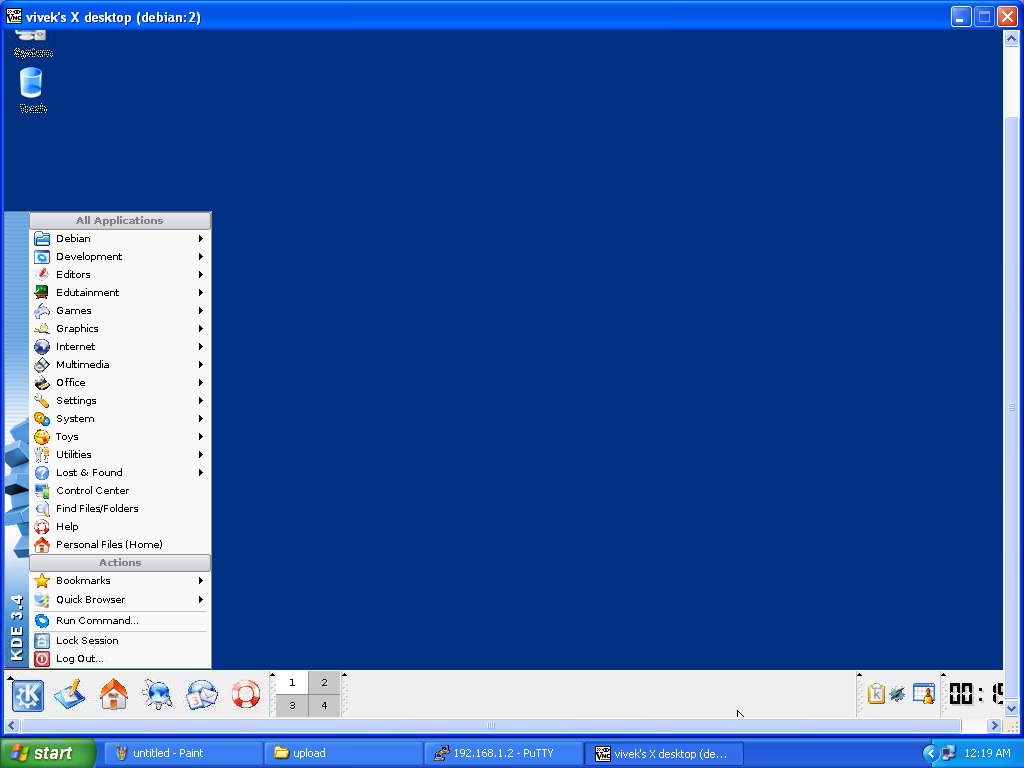Click the Debian folder icon in the menu
The width and height of the screenshot is (1024, 768).
click(42, 238)
